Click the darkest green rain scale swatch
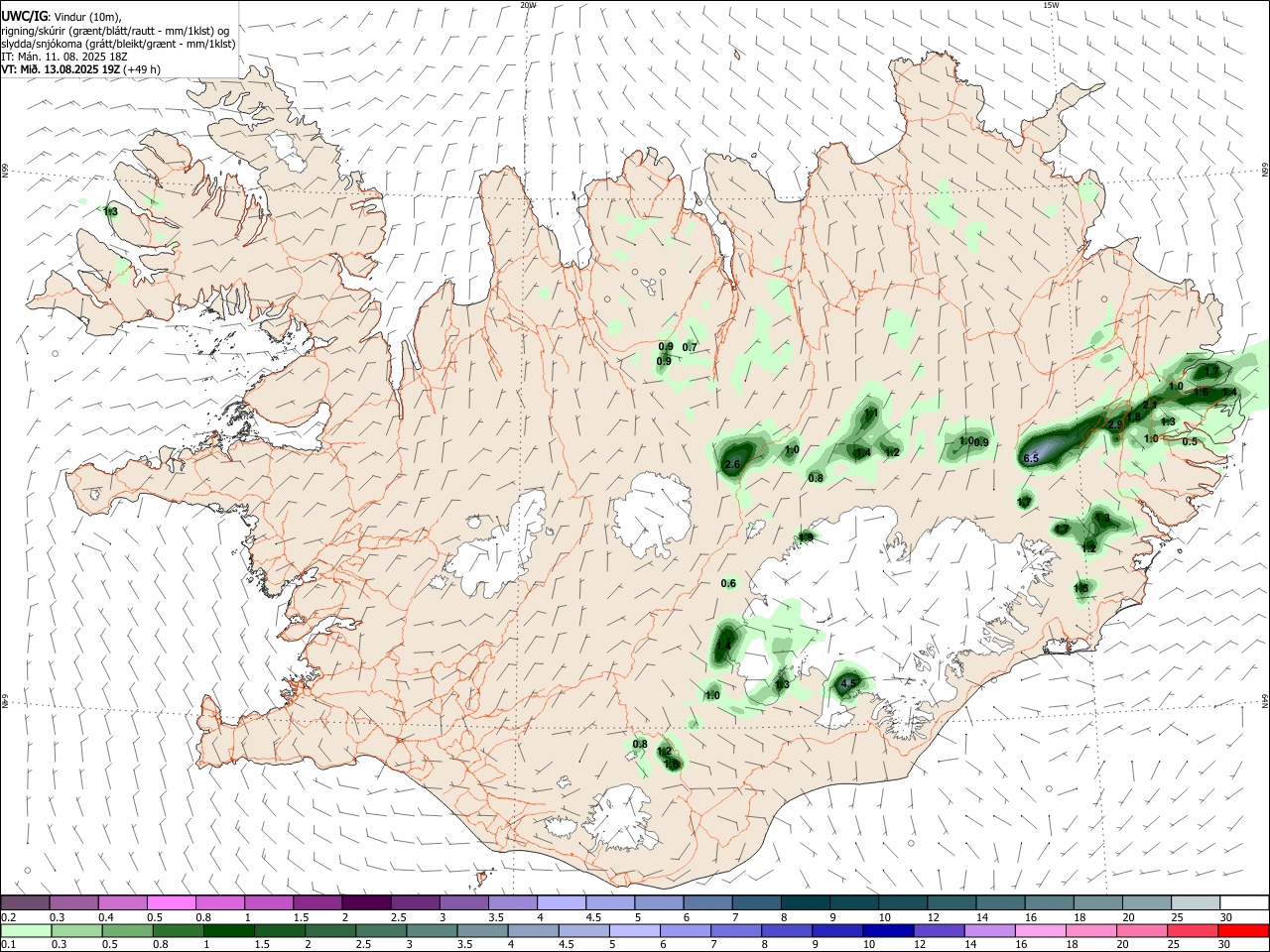Image resolution: width=1270 pixels, height=952 pixels. coord(229,930)
